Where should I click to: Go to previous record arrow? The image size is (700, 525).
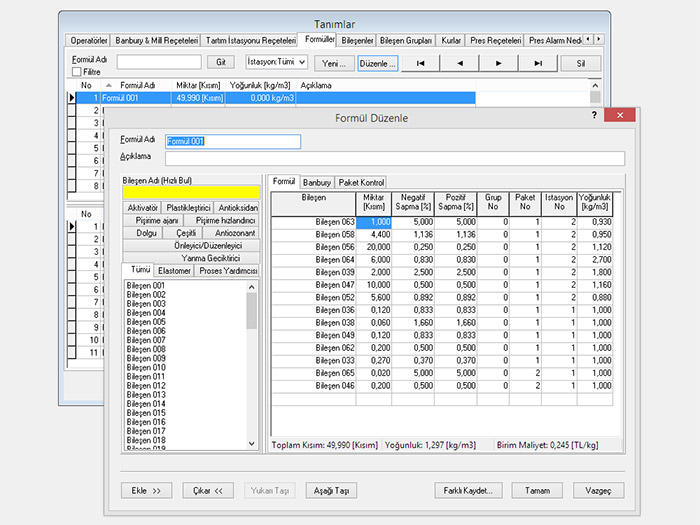click(459, 62)
